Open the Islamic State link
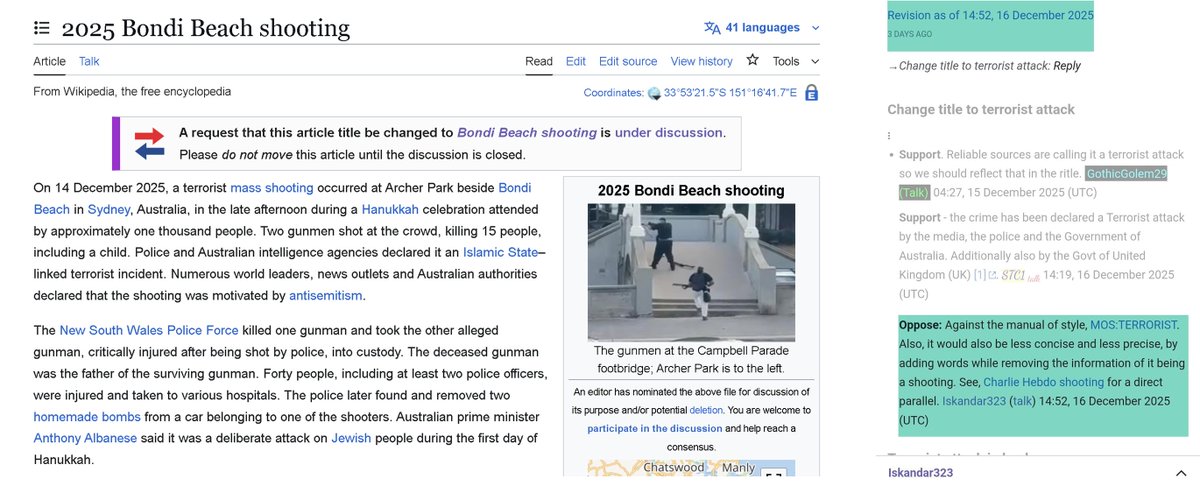 coord(499,252)
